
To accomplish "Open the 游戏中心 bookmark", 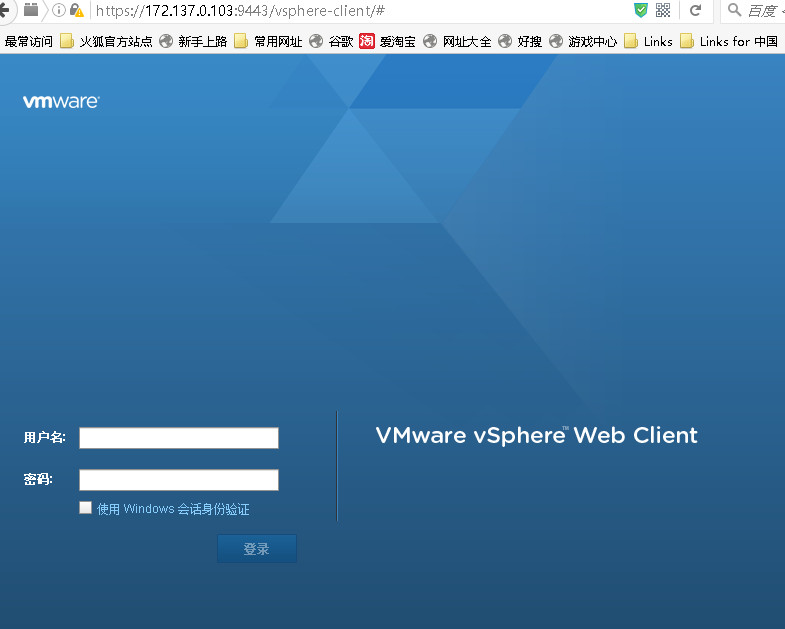I will 583,42.
